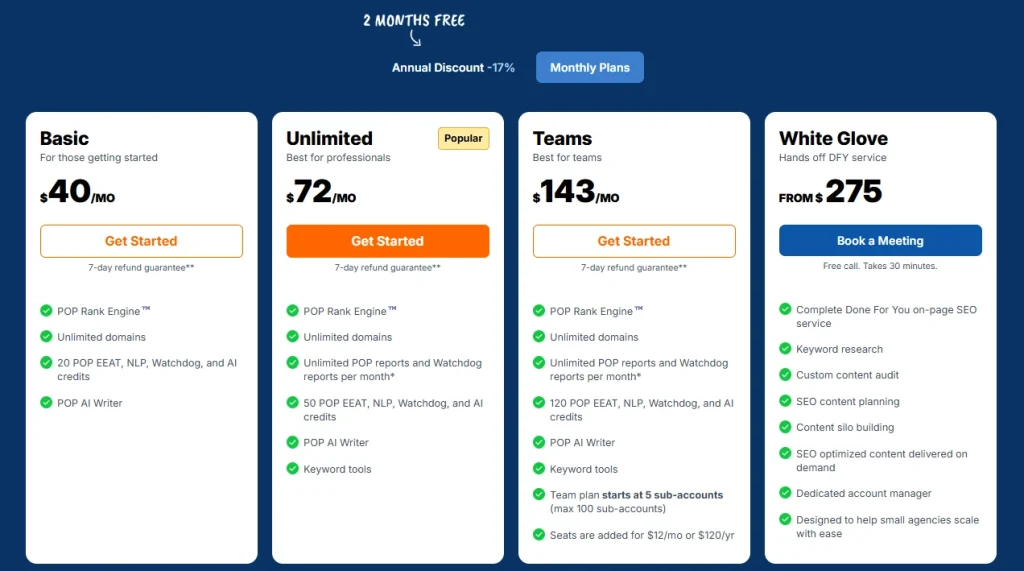
Task: Click checkmark beside Unlimited plan Keyword tools
Action: [x=293, y=468]
